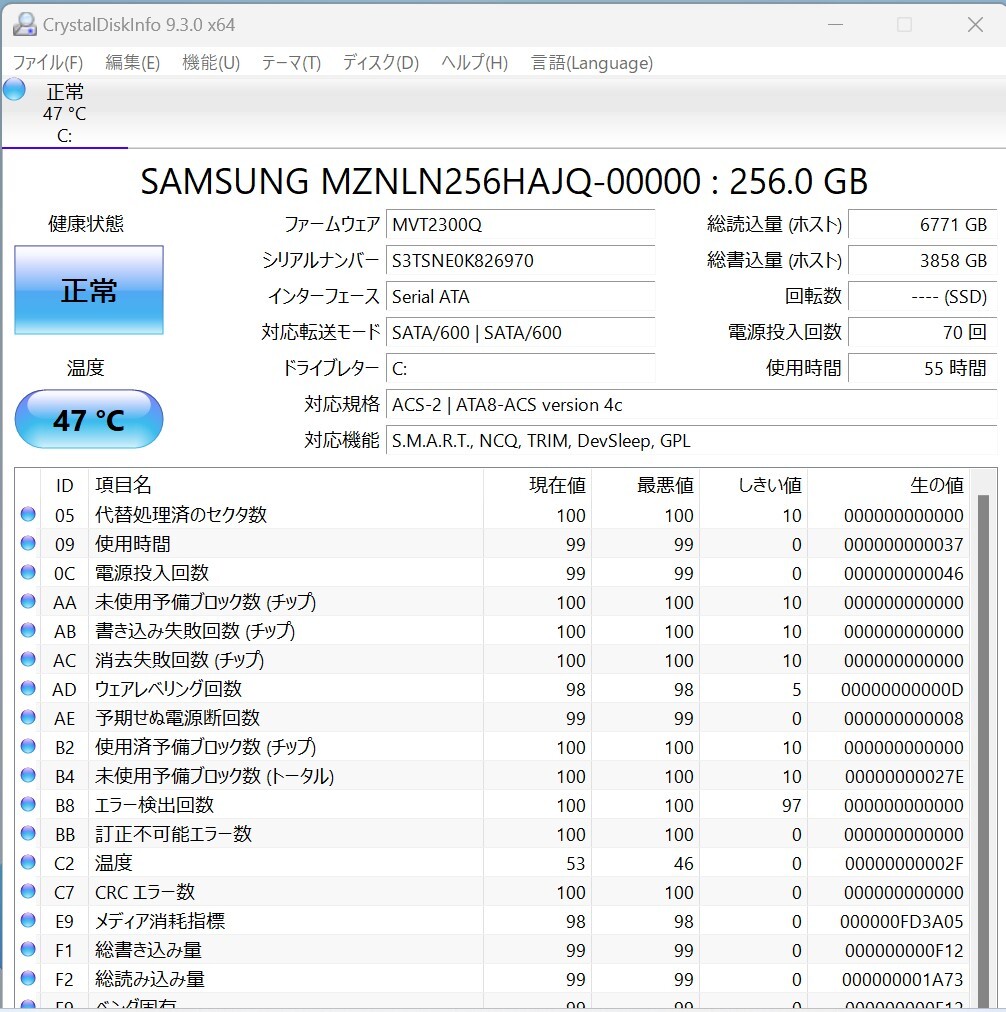Click status icon of row AD ウェアレベリング回数

click(28, 689)
